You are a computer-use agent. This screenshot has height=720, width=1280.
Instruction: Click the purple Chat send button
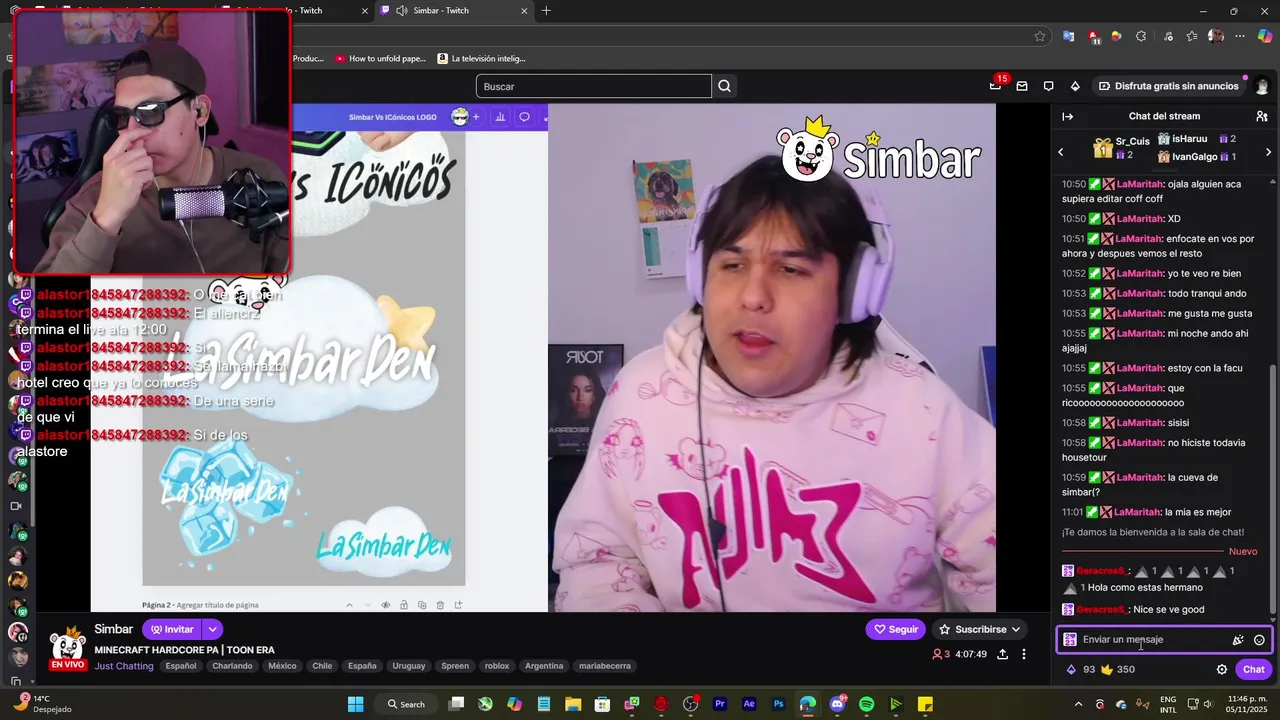pyautogui.click(x=1254, y=669)
